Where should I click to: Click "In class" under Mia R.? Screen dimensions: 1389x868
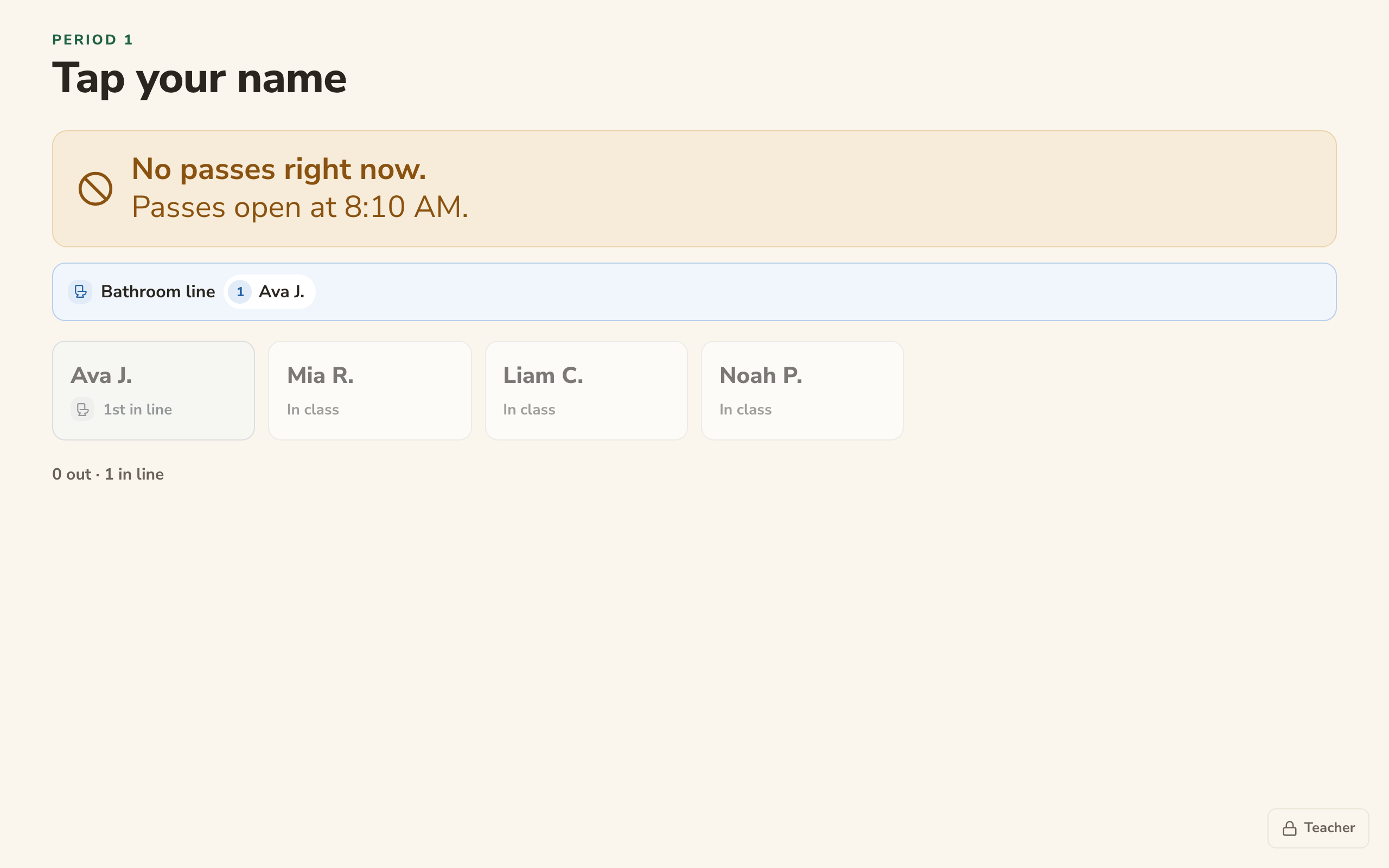[x=313, y=409]
